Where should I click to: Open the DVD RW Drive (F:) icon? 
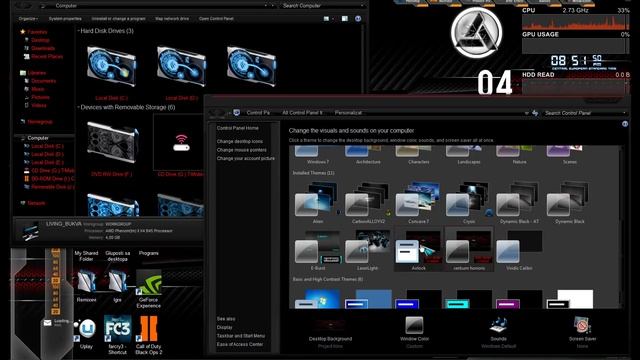[112, 143]
